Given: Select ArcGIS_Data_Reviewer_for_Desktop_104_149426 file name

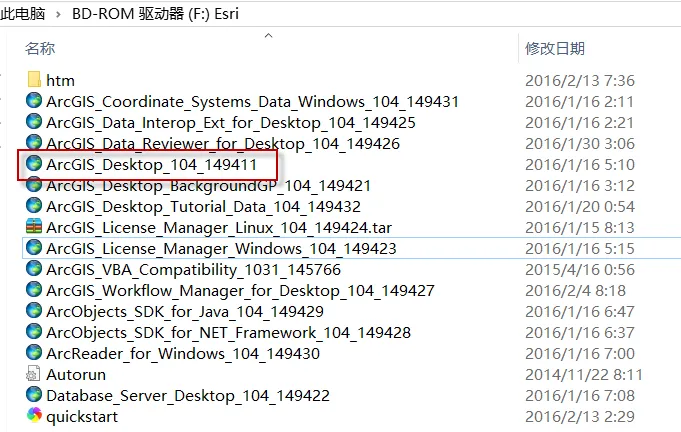Looking at the screenshot, I should [x=223, y=144].
